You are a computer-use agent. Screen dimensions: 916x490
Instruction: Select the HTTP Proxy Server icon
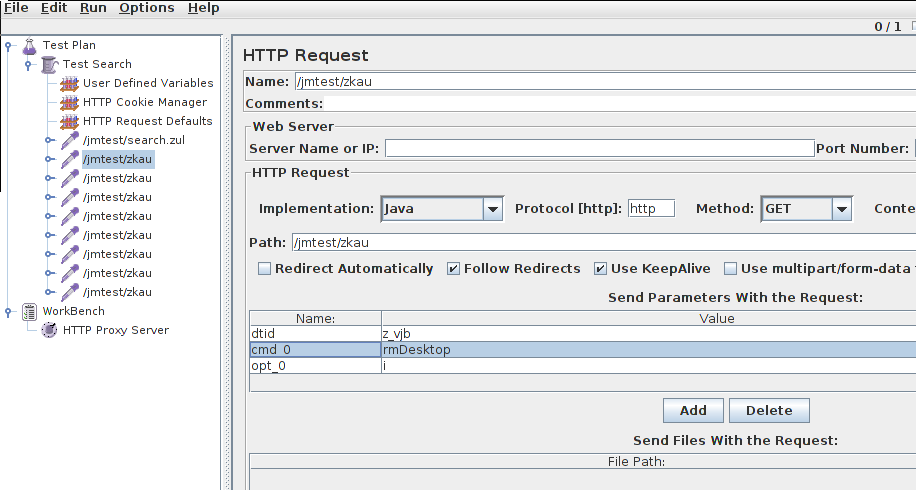(x=49, y=330)
